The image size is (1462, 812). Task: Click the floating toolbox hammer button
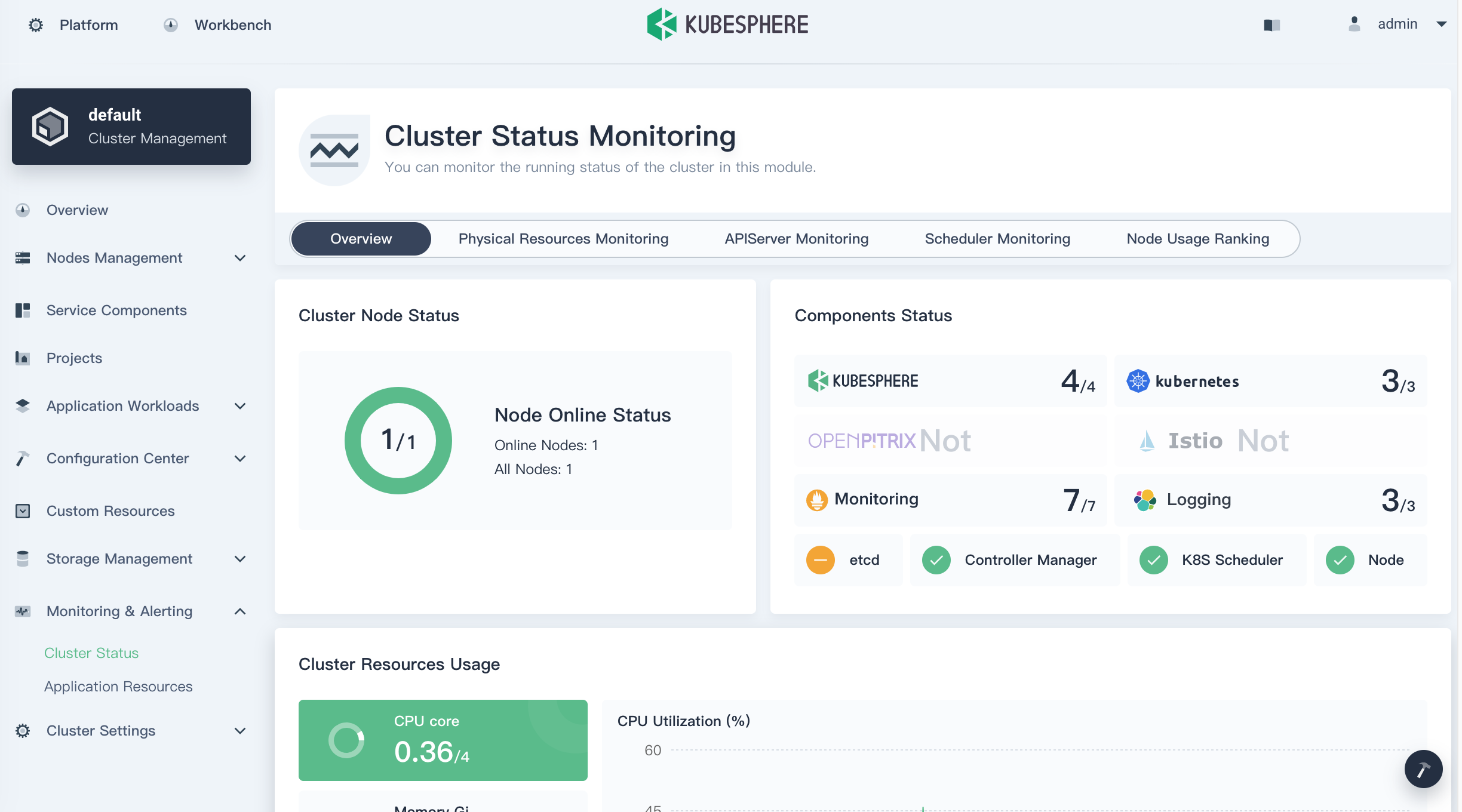coord(1423,769)
